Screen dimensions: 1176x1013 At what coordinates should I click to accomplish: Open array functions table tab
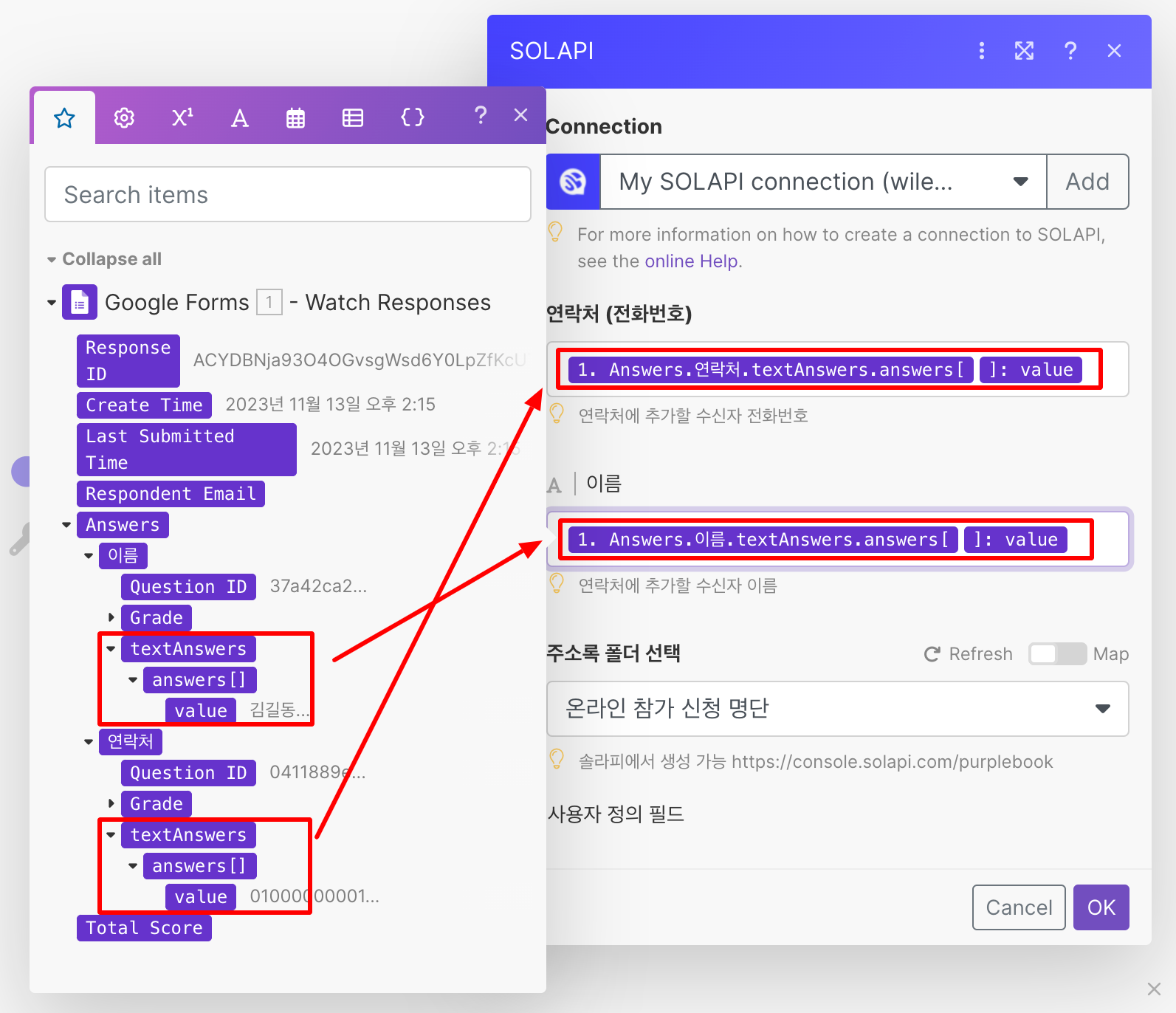pyautogui.click(x=353, y=117)
